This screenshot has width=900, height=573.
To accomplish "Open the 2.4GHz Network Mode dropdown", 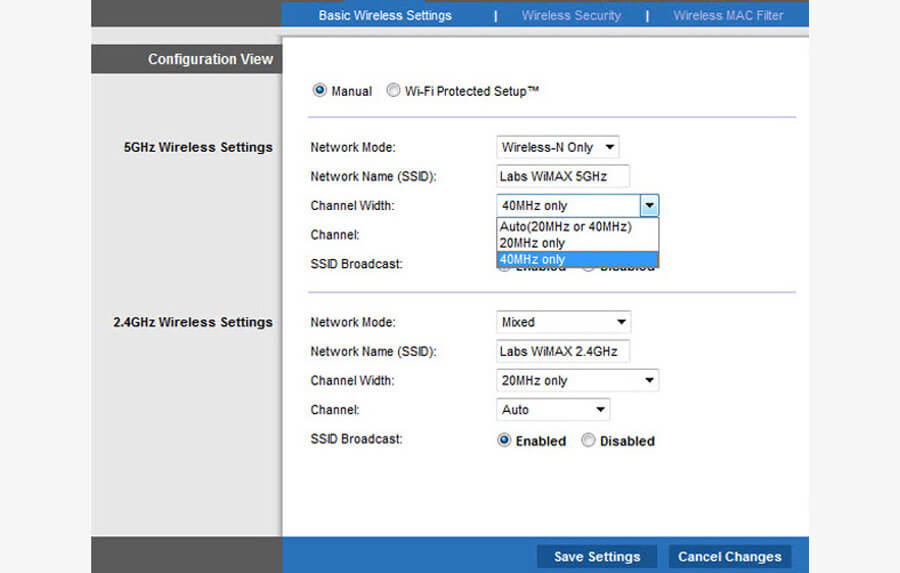I will 564,322.
